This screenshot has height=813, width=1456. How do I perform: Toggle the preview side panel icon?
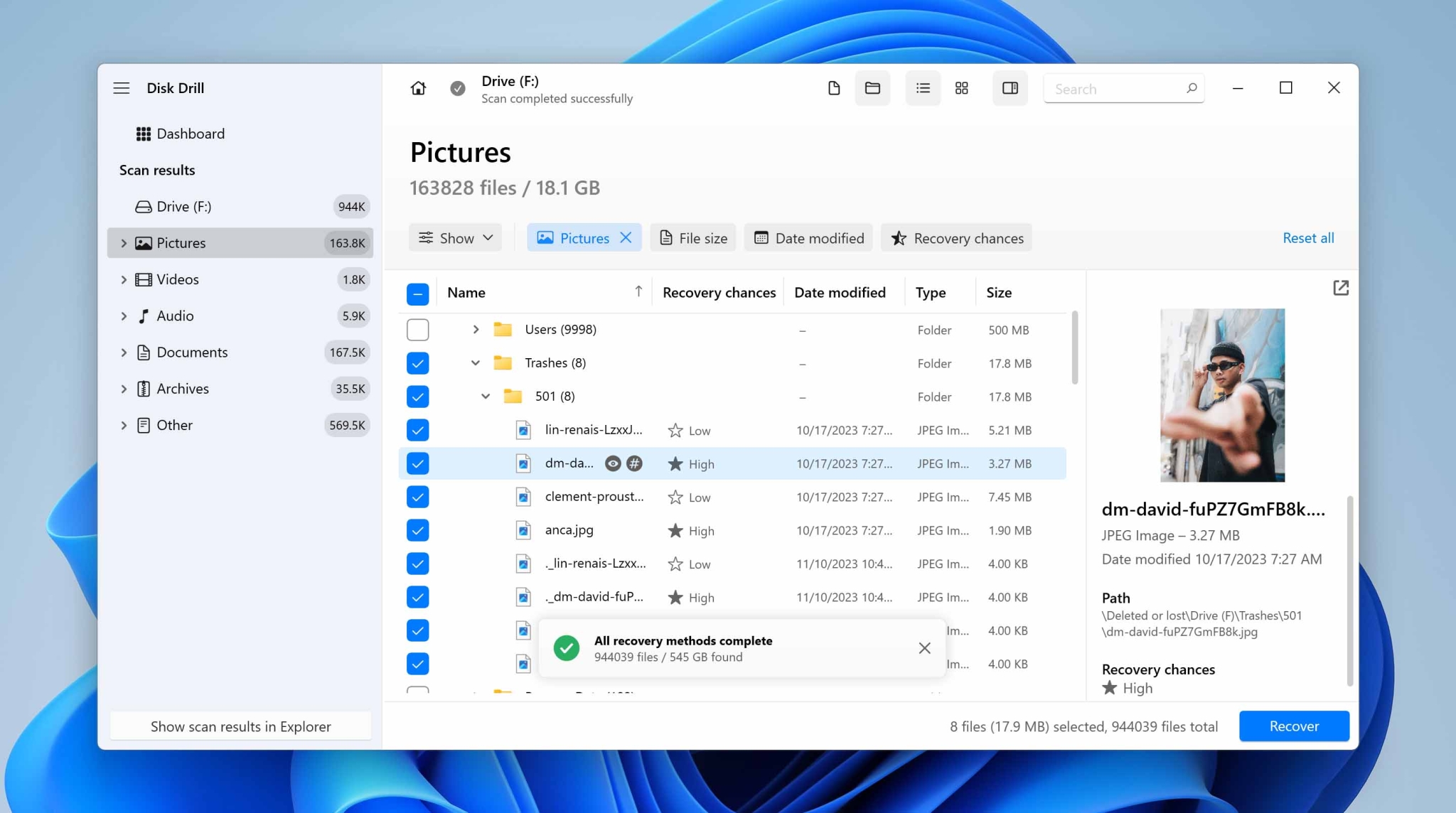[x=1010, y=88]
